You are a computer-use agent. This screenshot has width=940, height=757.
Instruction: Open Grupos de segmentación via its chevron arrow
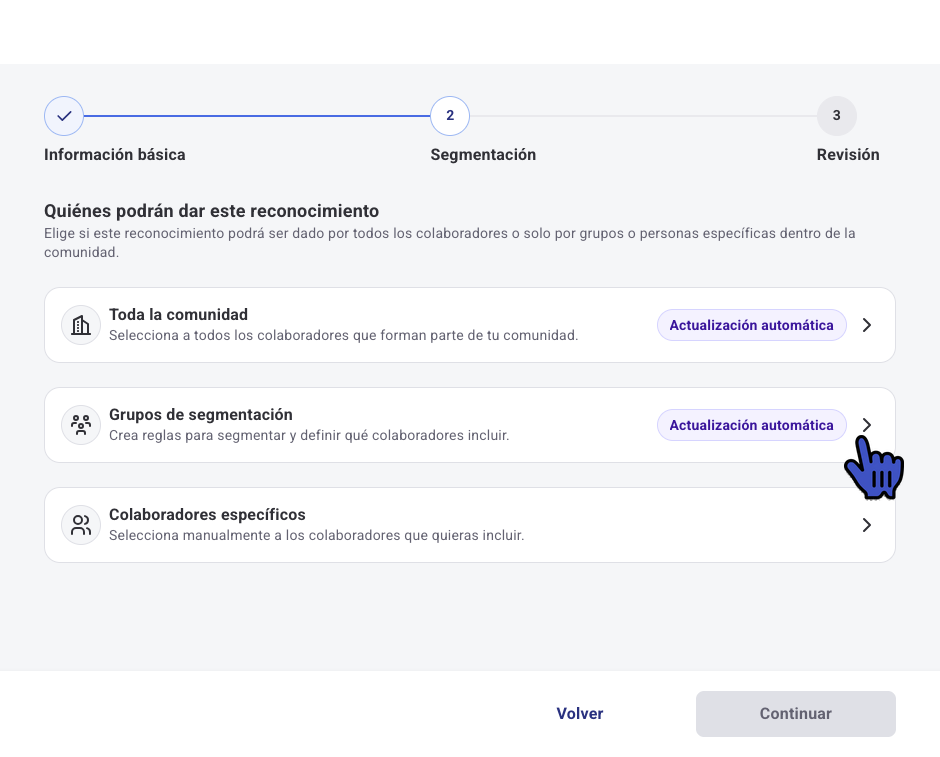[866, 425]
